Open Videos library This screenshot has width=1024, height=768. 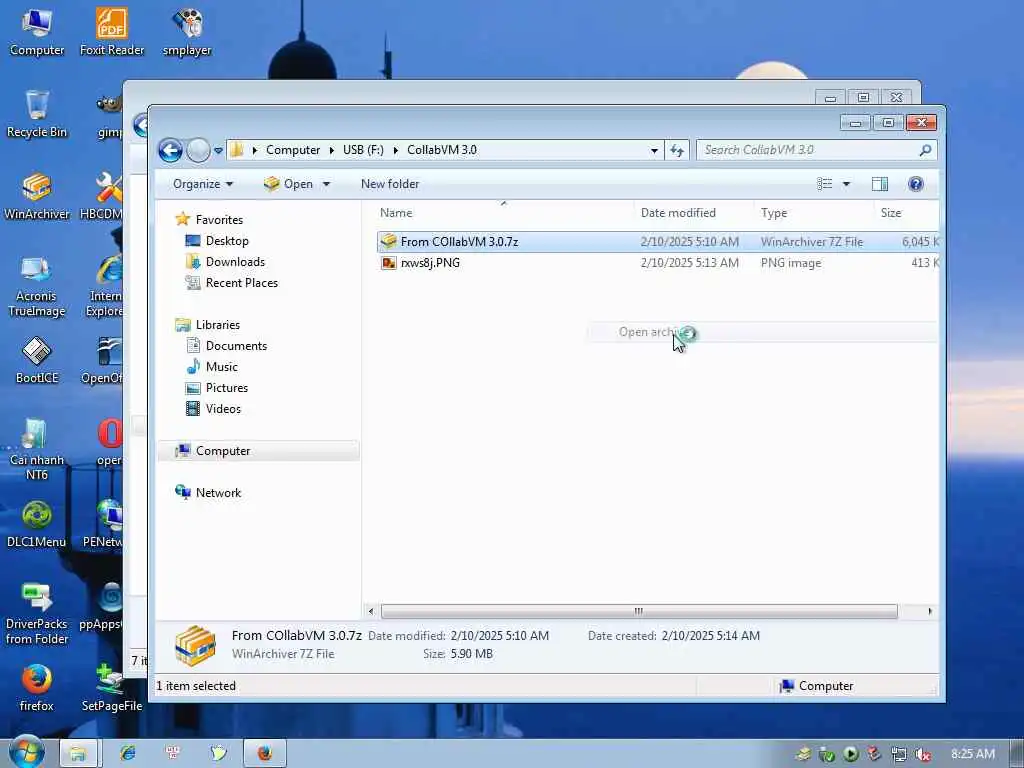(x=223, y=409)
